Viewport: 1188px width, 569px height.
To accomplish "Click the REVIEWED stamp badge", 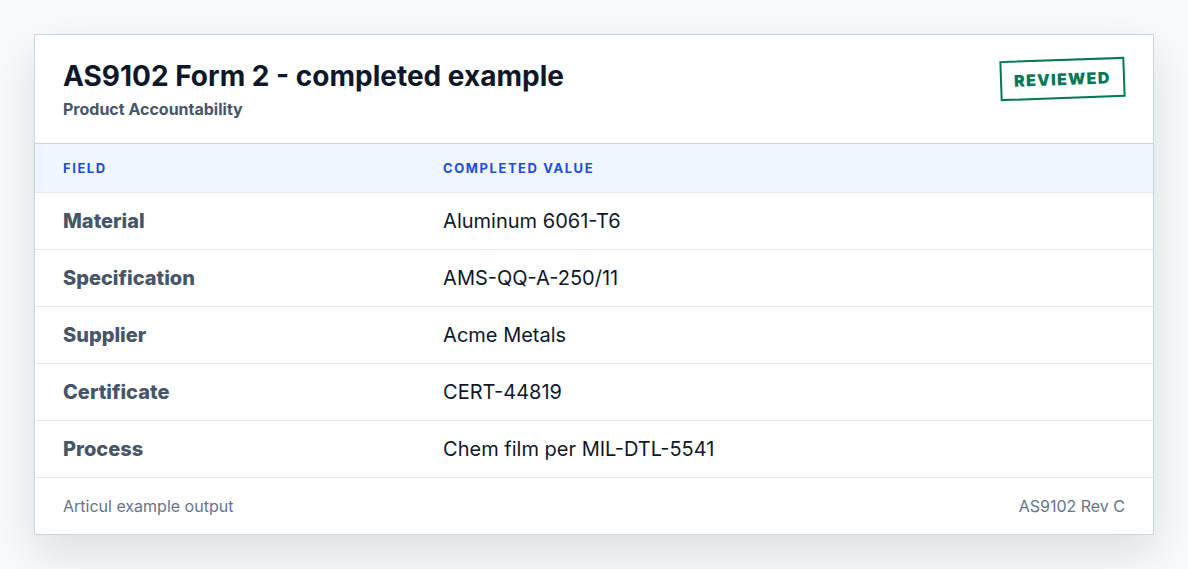I will point(1062,79).
